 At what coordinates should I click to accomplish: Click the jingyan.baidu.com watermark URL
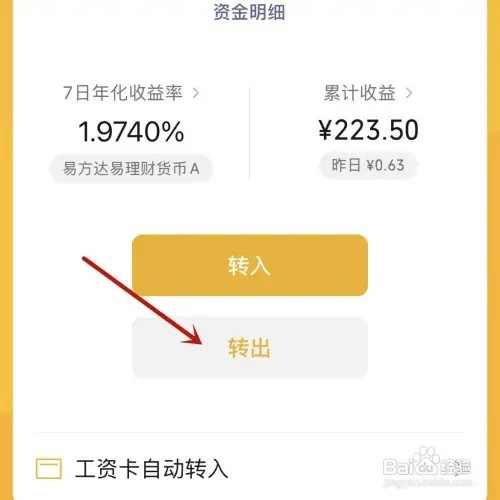click(428, 482)
